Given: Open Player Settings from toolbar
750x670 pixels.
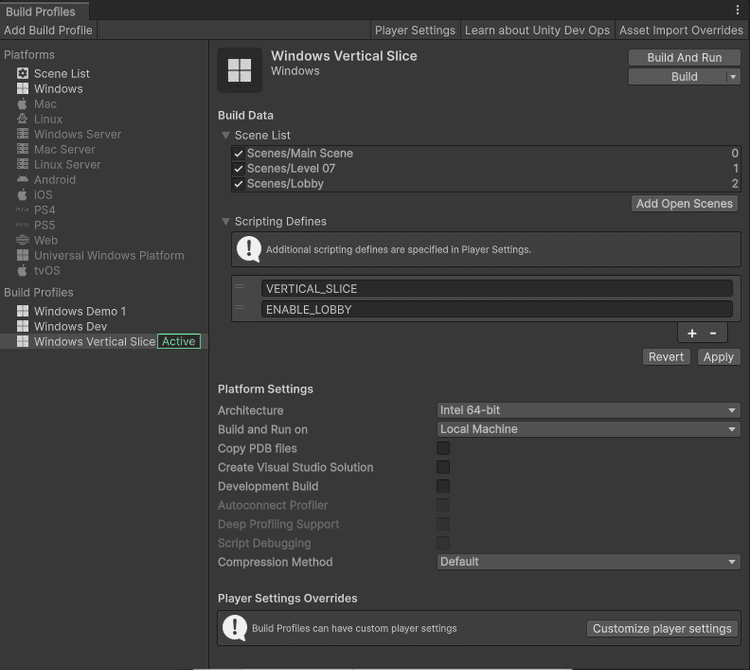Looking at the screenshot, I should 415,30.
